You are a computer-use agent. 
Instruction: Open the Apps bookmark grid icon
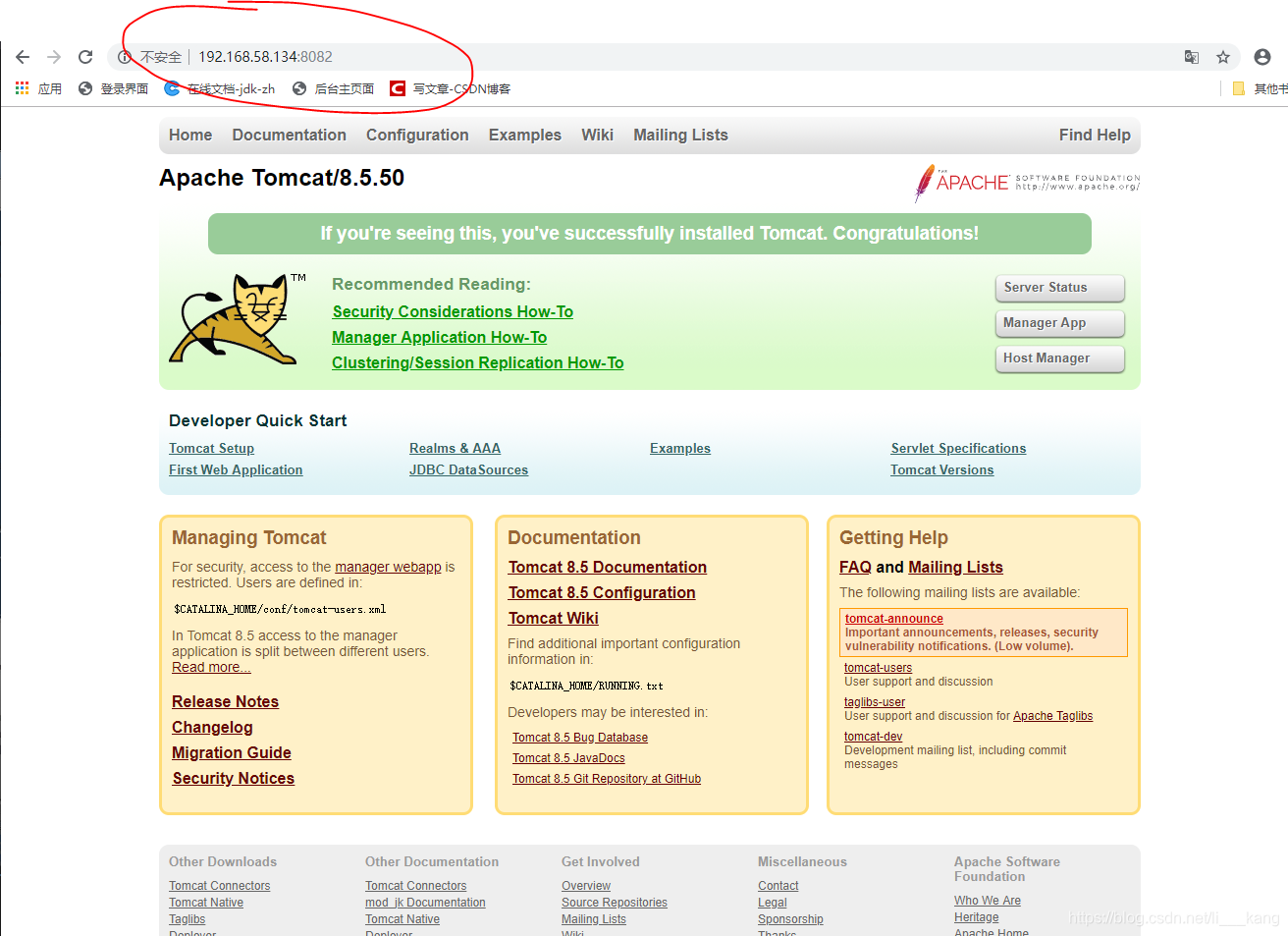click(22, 88)
